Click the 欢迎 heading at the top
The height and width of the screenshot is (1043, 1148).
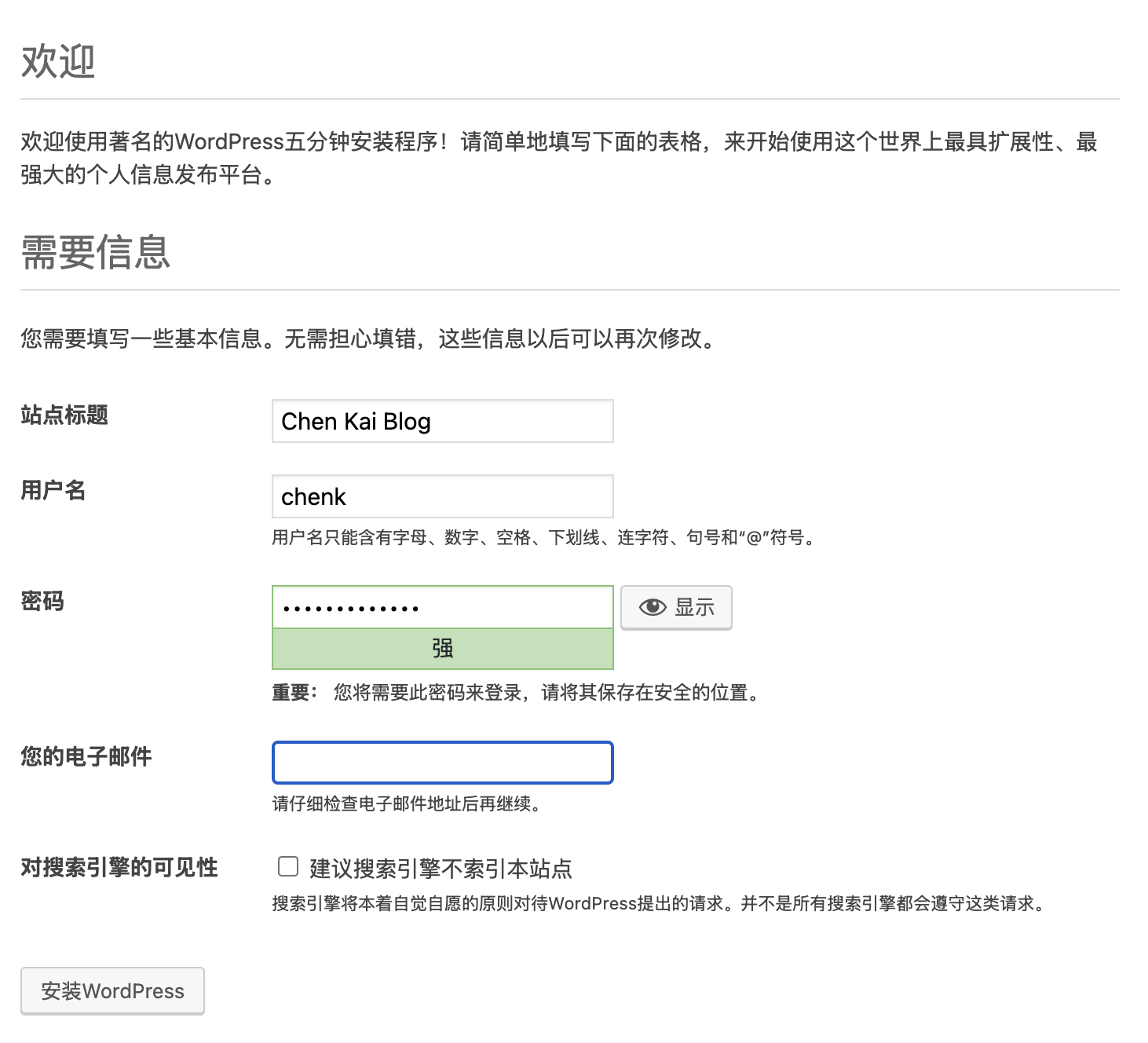(x=58, y=61)
